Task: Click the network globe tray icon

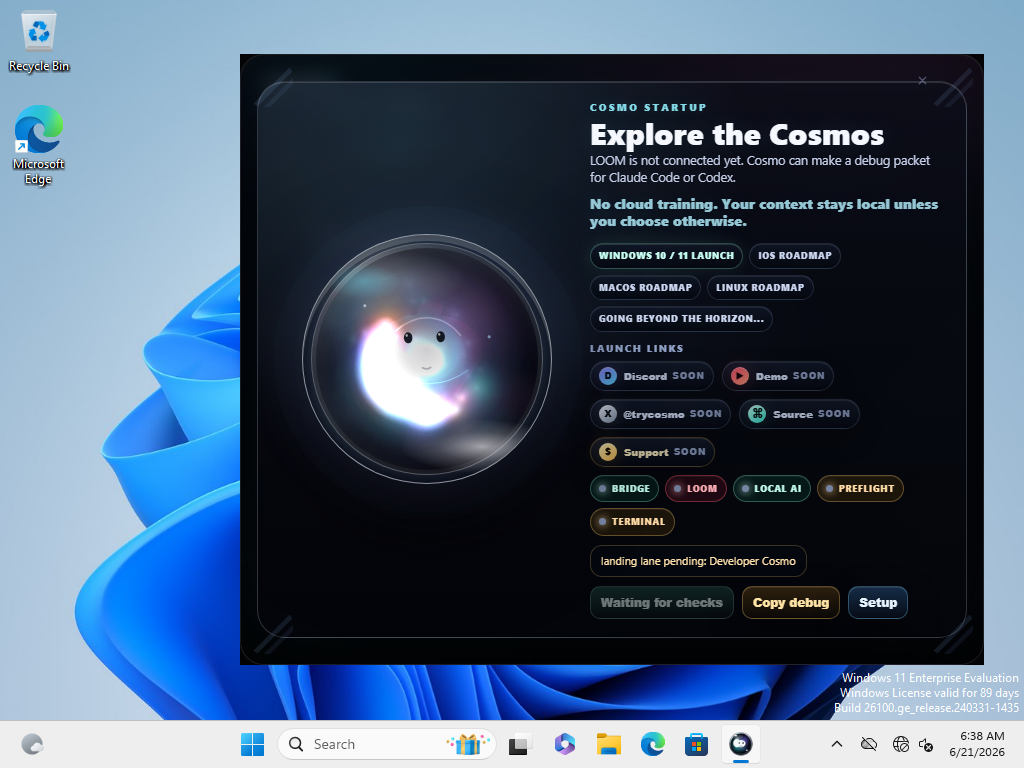Action: (901, 744)
